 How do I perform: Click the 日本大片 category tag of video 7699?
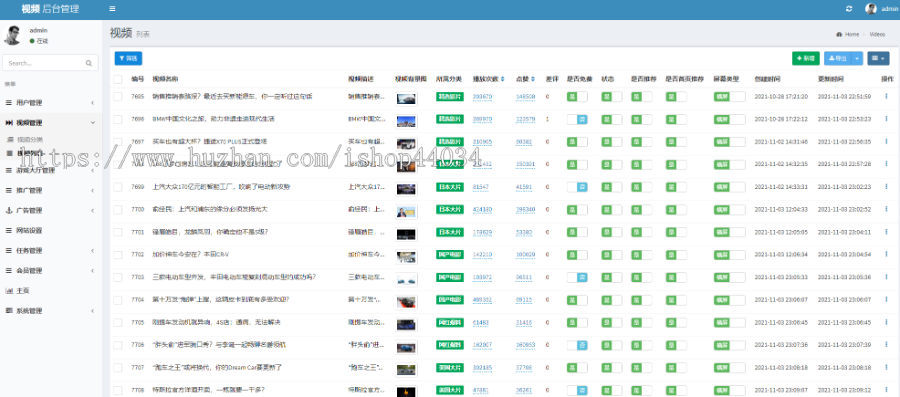click(x=449, y=187)
